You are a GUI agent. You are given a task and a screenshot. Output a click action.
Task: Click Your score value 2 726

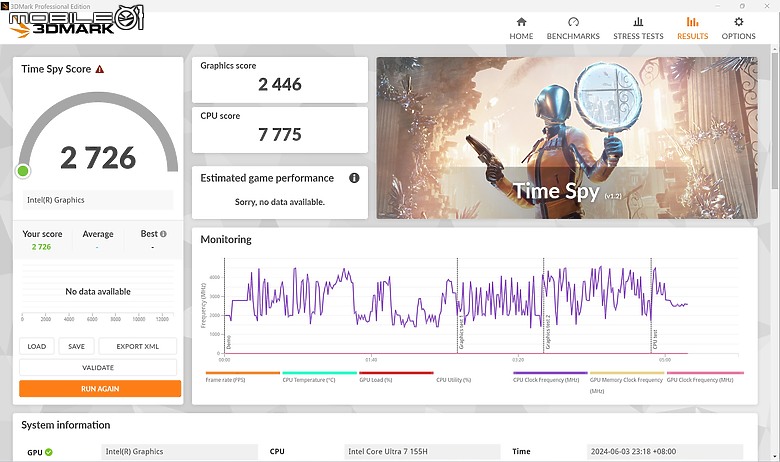click(41, 247)
